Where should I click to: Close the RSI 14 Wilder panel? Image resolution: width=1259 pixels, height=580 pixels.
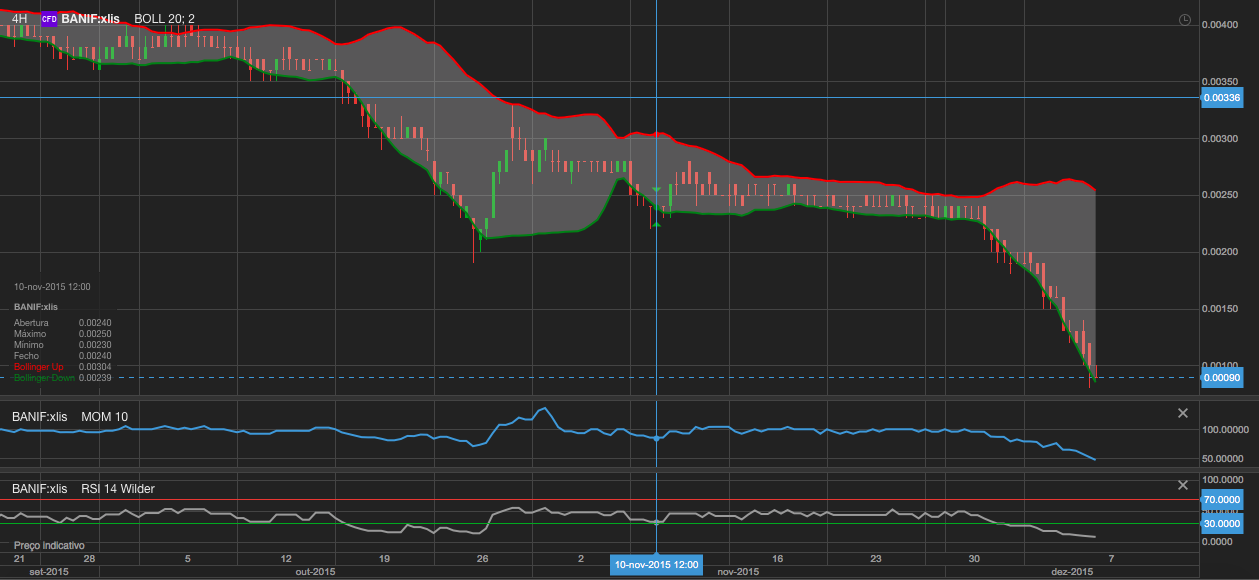[1183, 485]
